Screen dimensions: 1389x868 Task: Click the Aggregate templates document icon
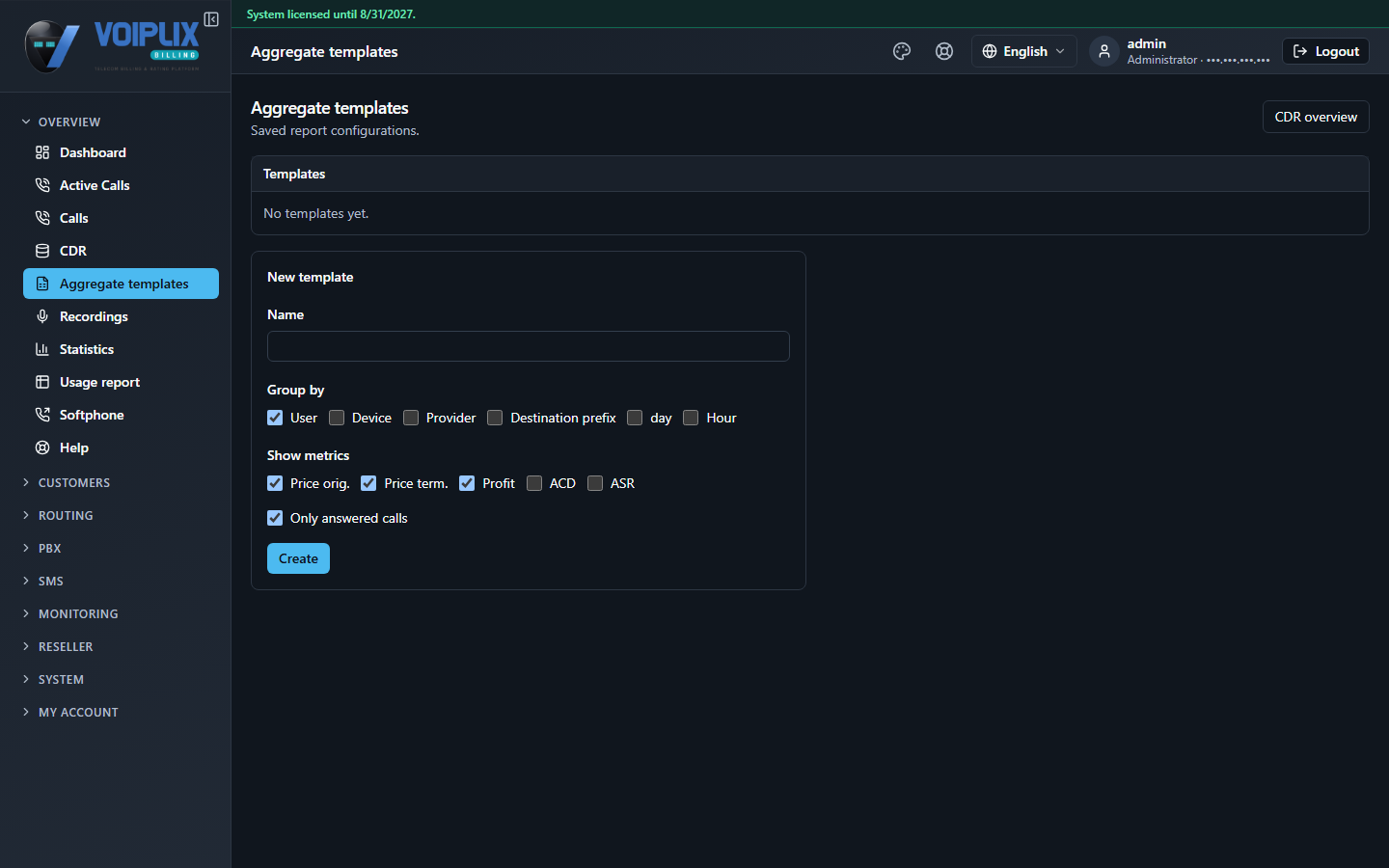pyautogui.click(x=42, y=284)
